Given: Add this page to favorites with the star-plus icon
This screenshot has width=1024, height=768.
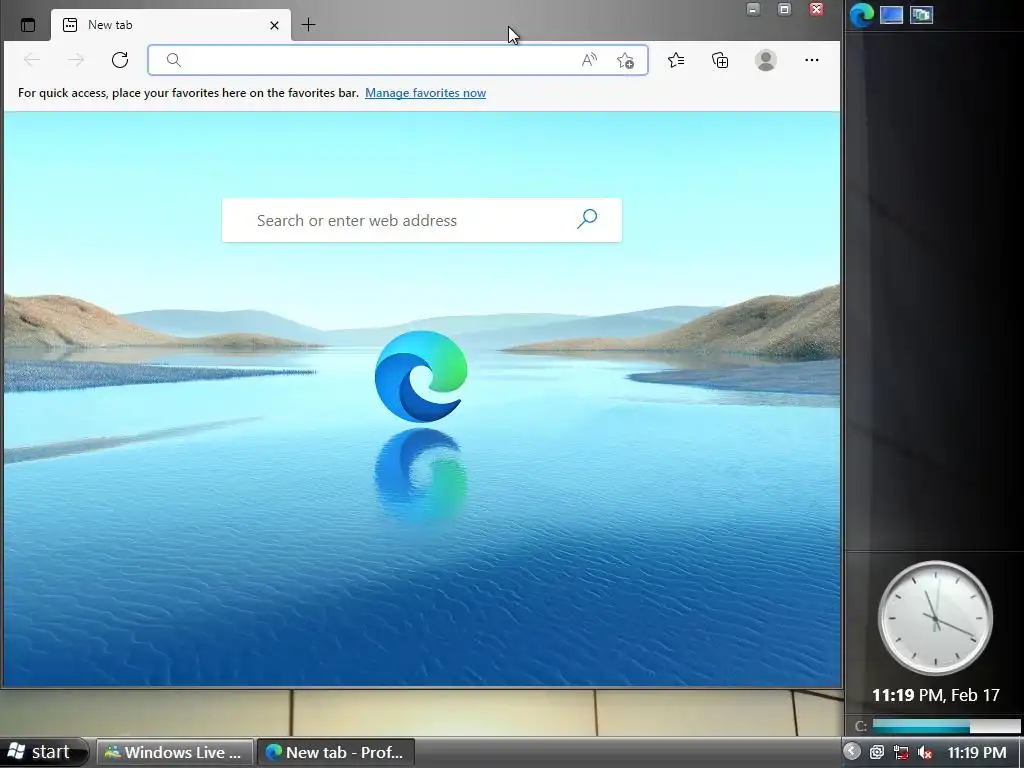Looking at the screenshot, I should [x=626, y=60].
